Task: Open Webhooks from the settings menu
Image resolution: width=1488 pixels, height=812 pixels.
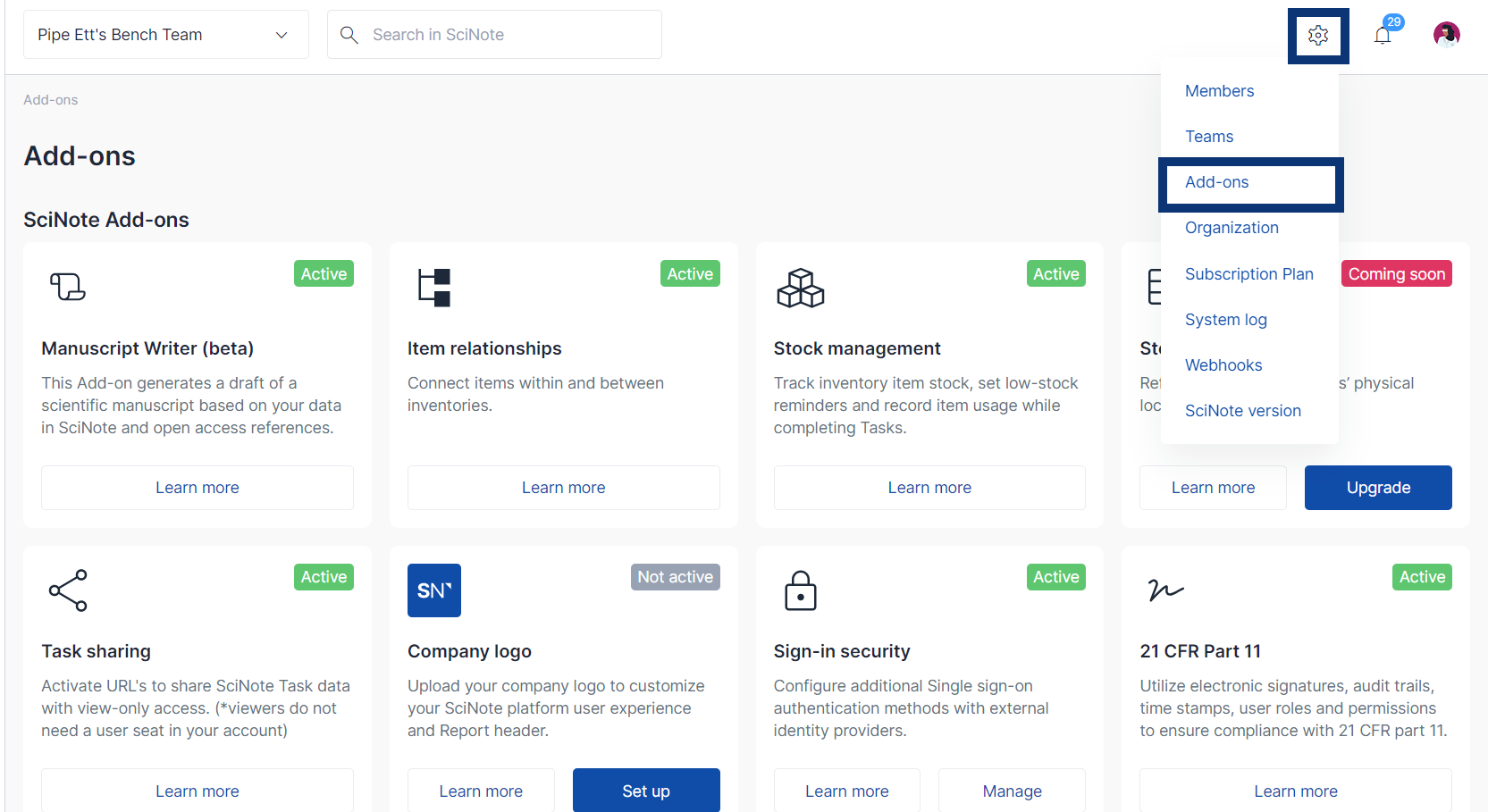Action: (1223, 365)
